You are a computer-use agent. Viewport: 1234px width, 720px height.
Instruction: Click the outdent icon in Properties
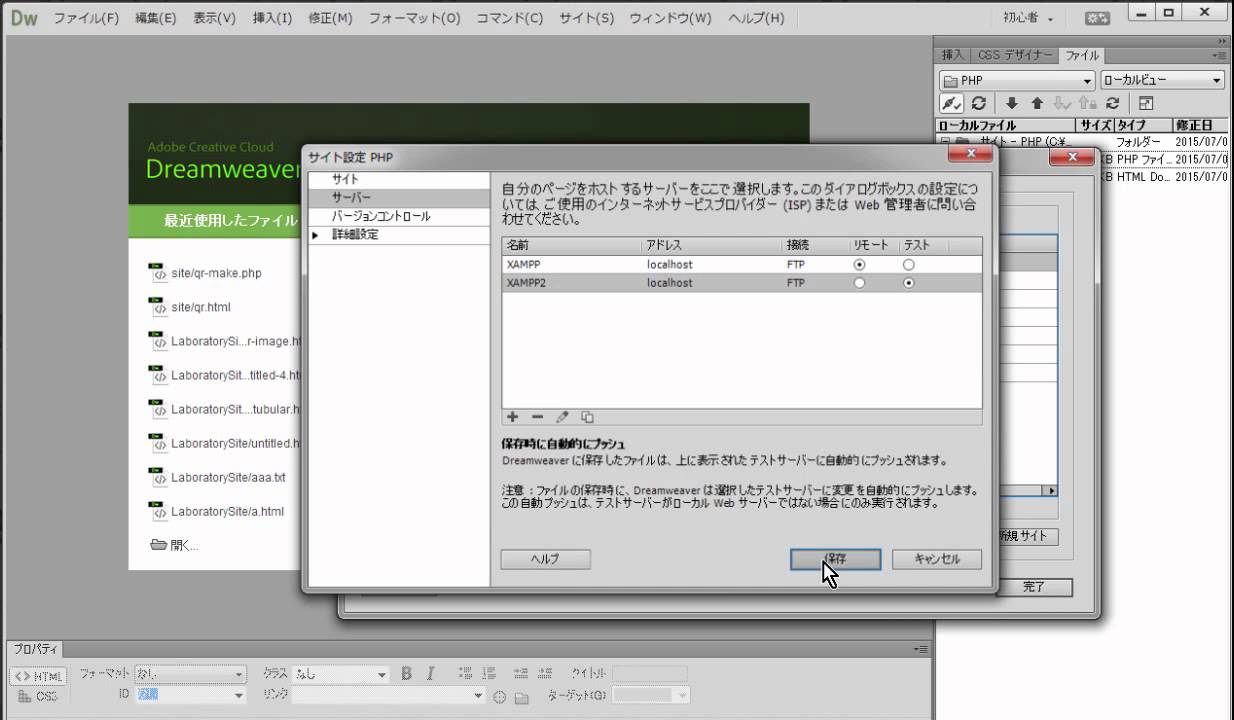(521, 673)
